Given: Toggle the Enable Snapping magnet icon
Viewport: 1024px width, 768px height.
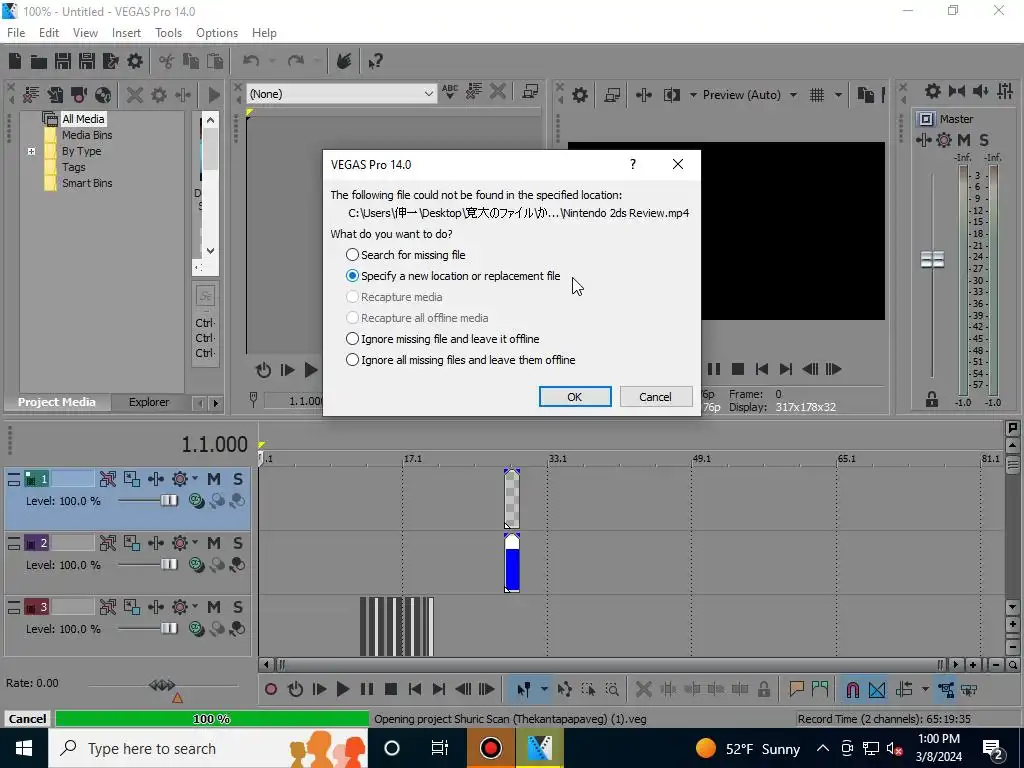Looking at the screenshot, I should tap(852, 689).
